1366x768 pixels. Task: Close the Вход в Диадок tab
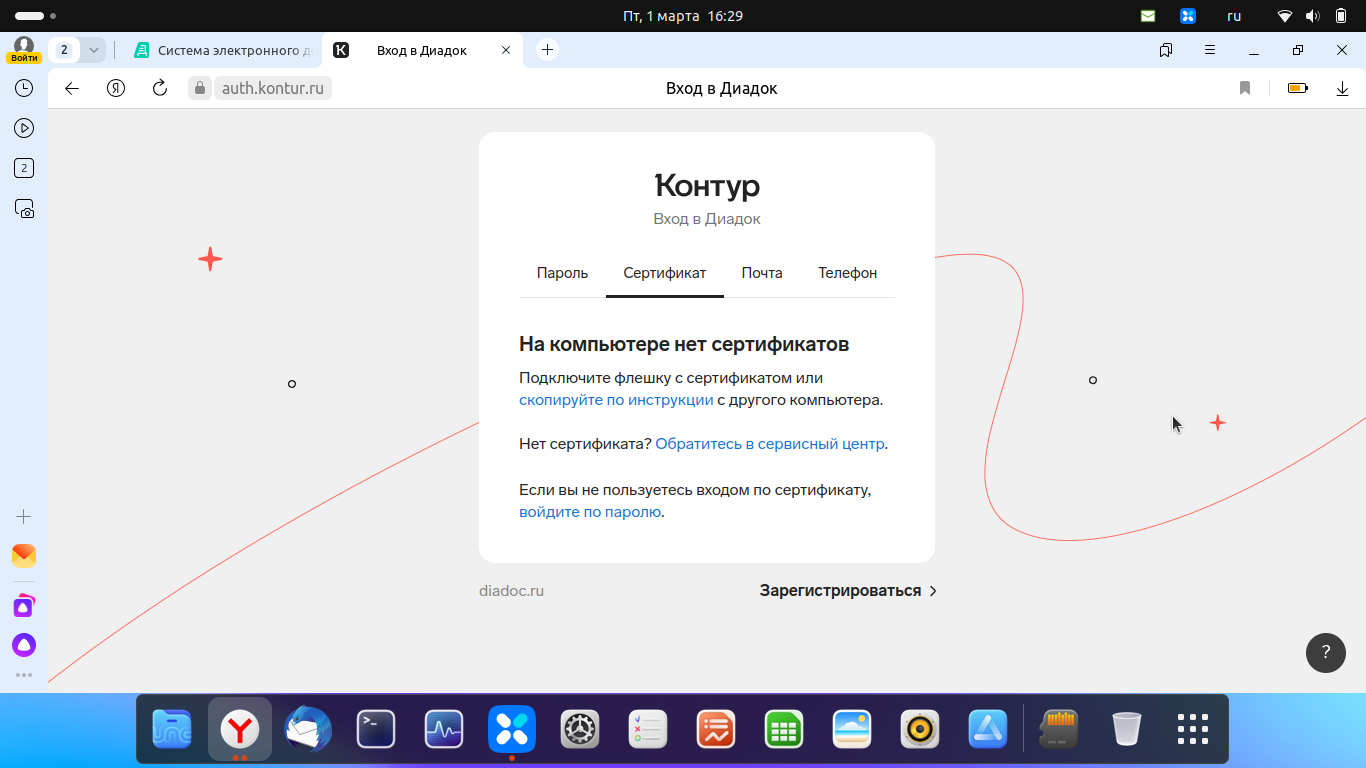[506, 50]
